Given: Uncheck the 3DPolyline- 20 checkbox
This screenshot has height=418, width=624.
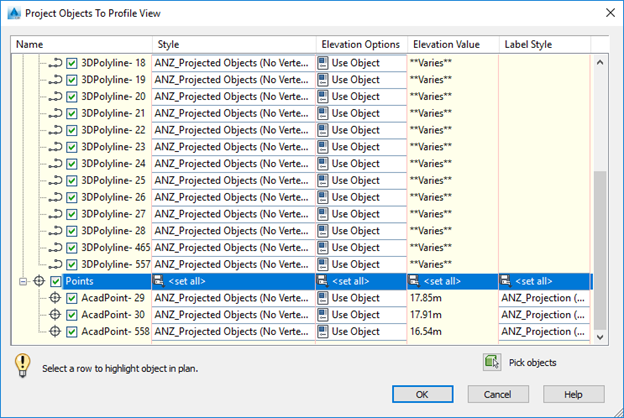Looking at the screenshot, I should click(x=72, y=97).
